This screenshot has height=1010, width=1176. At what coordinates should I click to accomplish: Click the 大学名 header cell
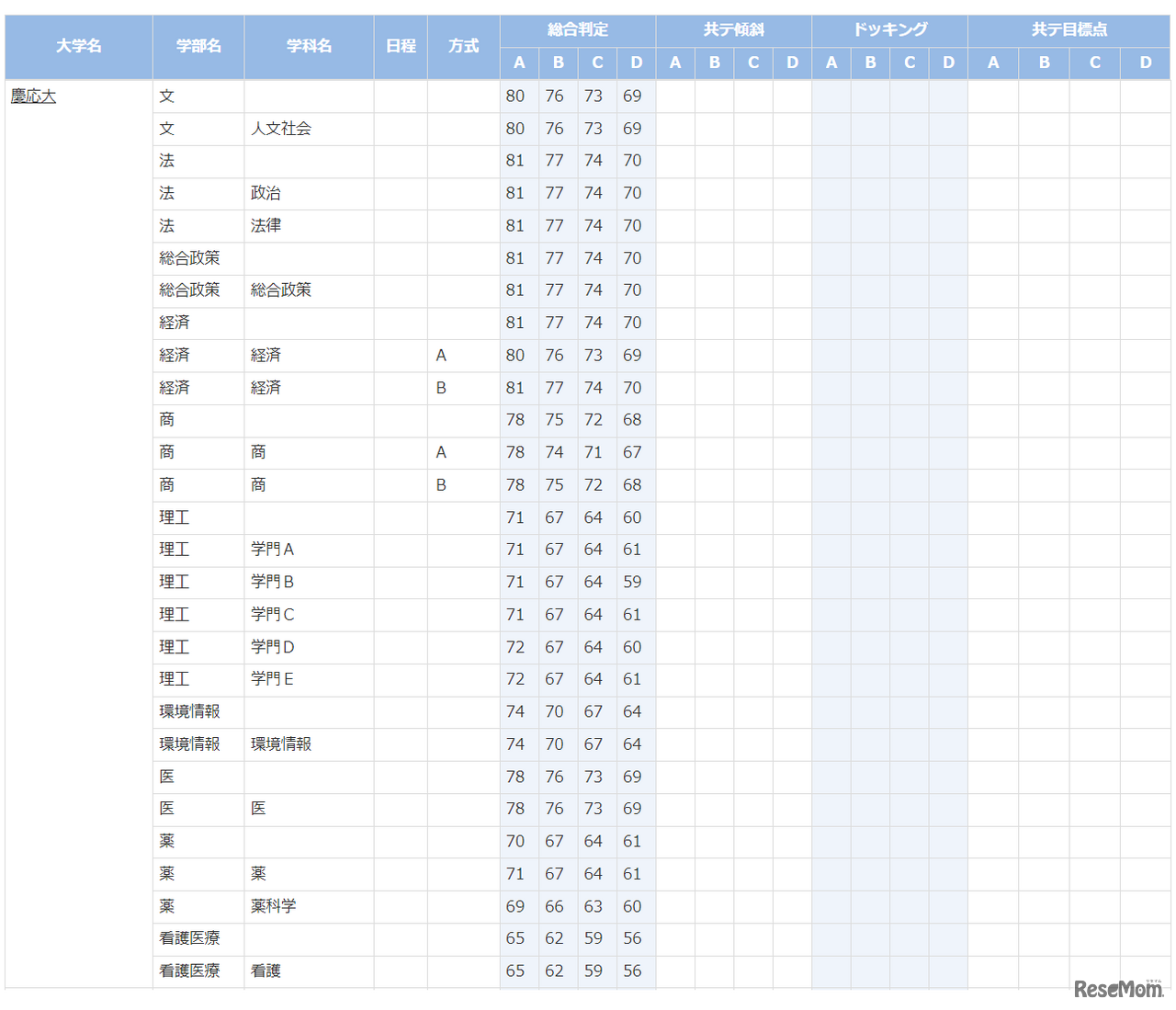[79, 46]
